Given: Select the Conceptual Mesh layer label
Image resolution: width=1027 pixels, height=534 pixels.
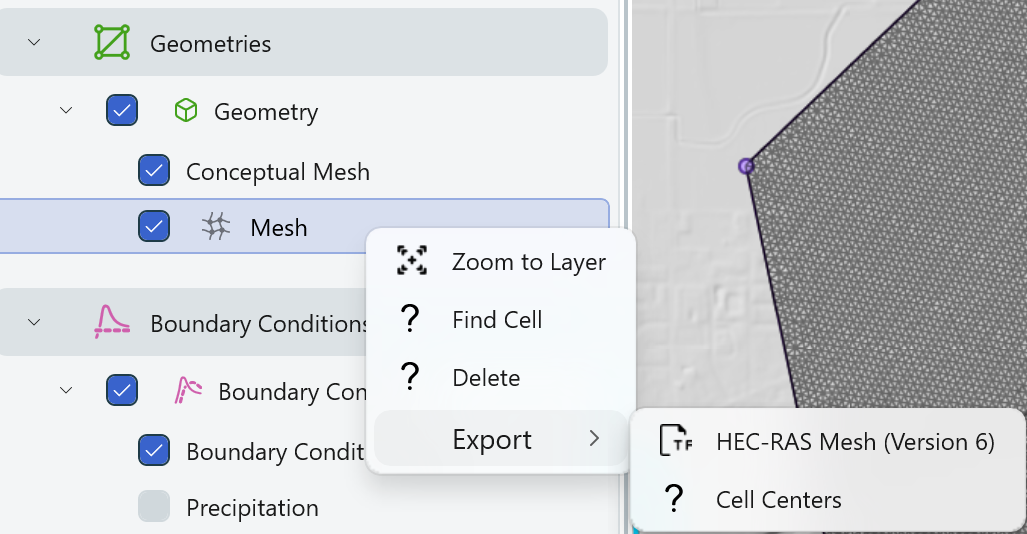Looking at the screenshot, I should [x=278, y=171].
